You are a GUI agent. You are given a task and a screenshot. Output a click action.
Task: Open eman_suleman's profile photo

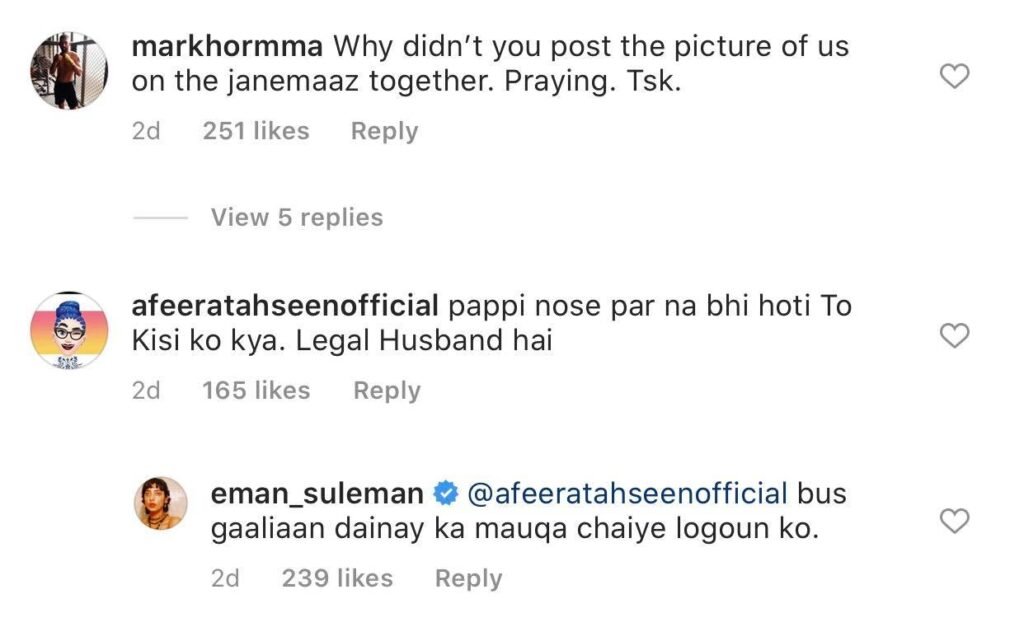(160, 503)
